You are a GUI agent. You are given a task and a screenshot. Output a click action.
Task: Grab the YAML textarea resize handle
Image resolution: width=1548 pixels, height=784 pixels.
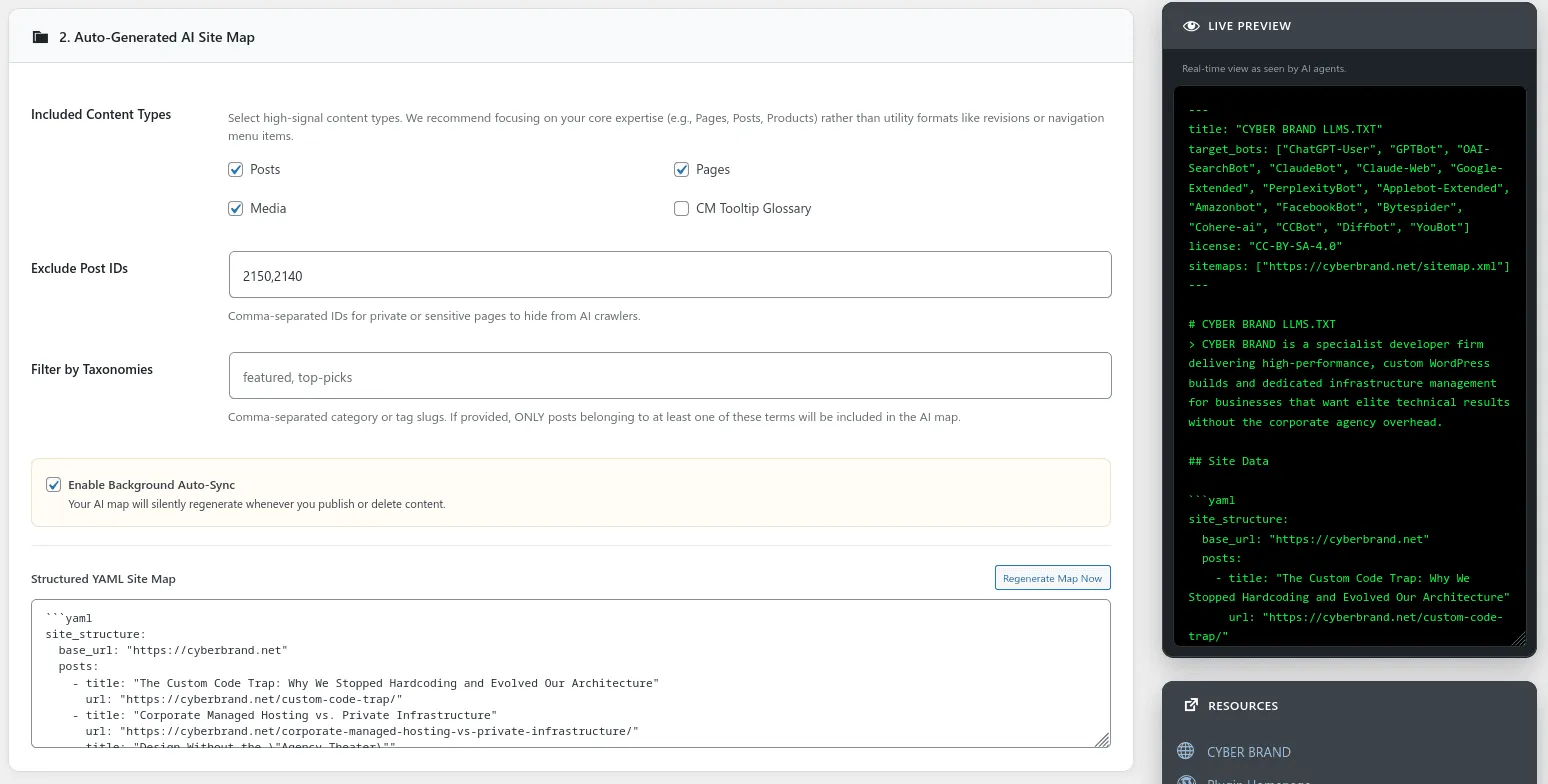1102,739
